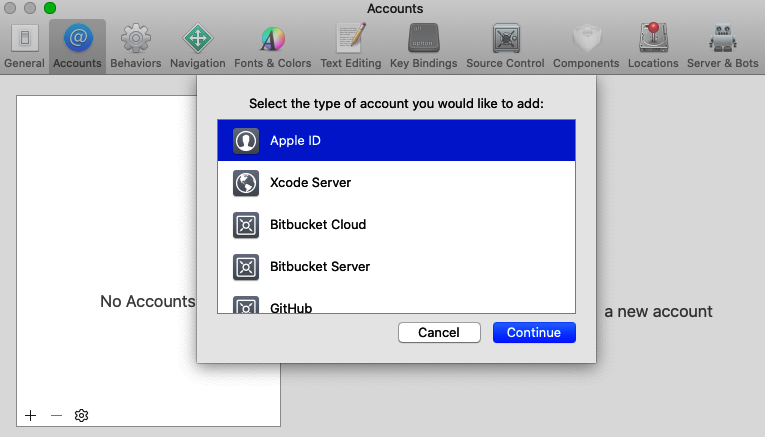
Task: Open the General preferences pane
Action: [24, 47]
